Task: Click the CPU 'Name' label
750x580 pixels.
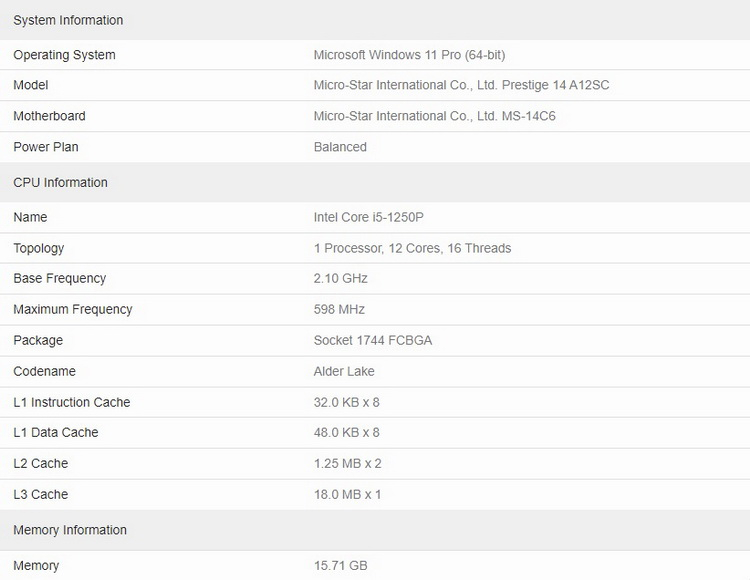Action: 30,217
